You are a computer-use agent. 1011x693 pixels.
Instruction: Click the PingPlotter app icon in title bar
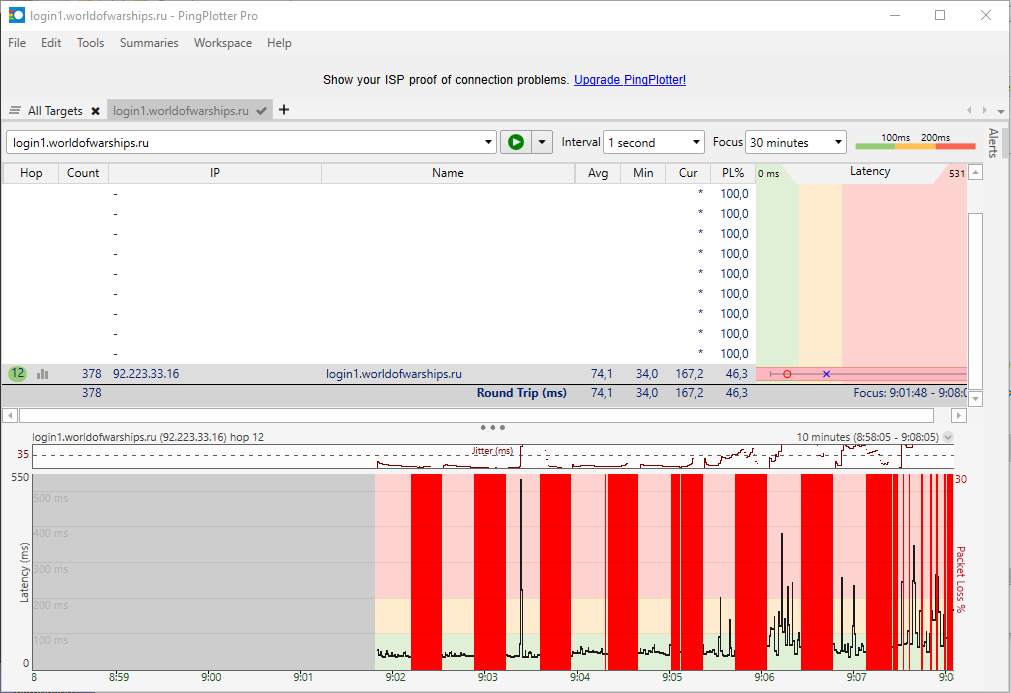[x=16, y=15]
